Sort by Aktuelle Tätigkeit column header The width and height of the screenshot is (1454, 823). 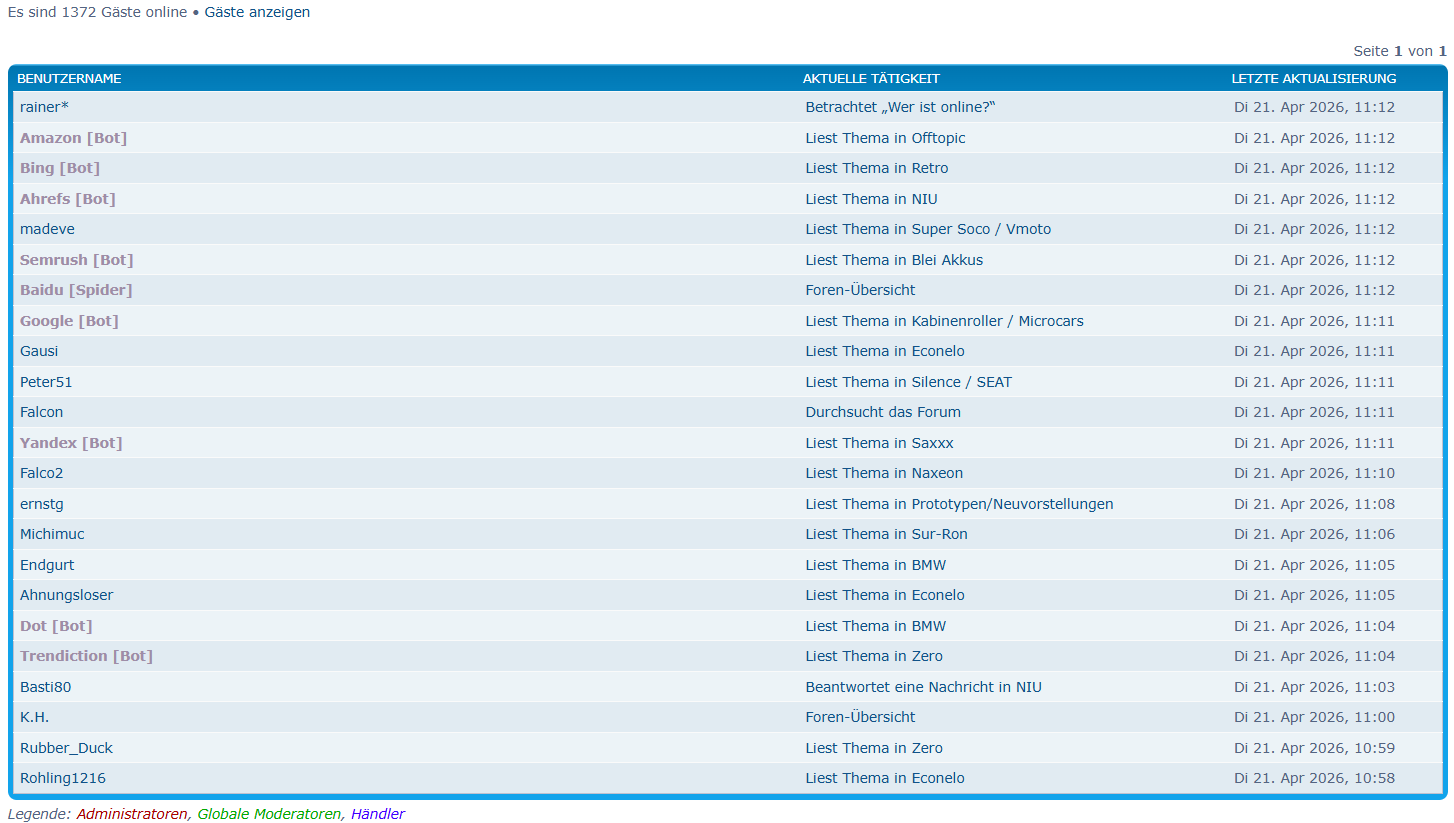870,78
